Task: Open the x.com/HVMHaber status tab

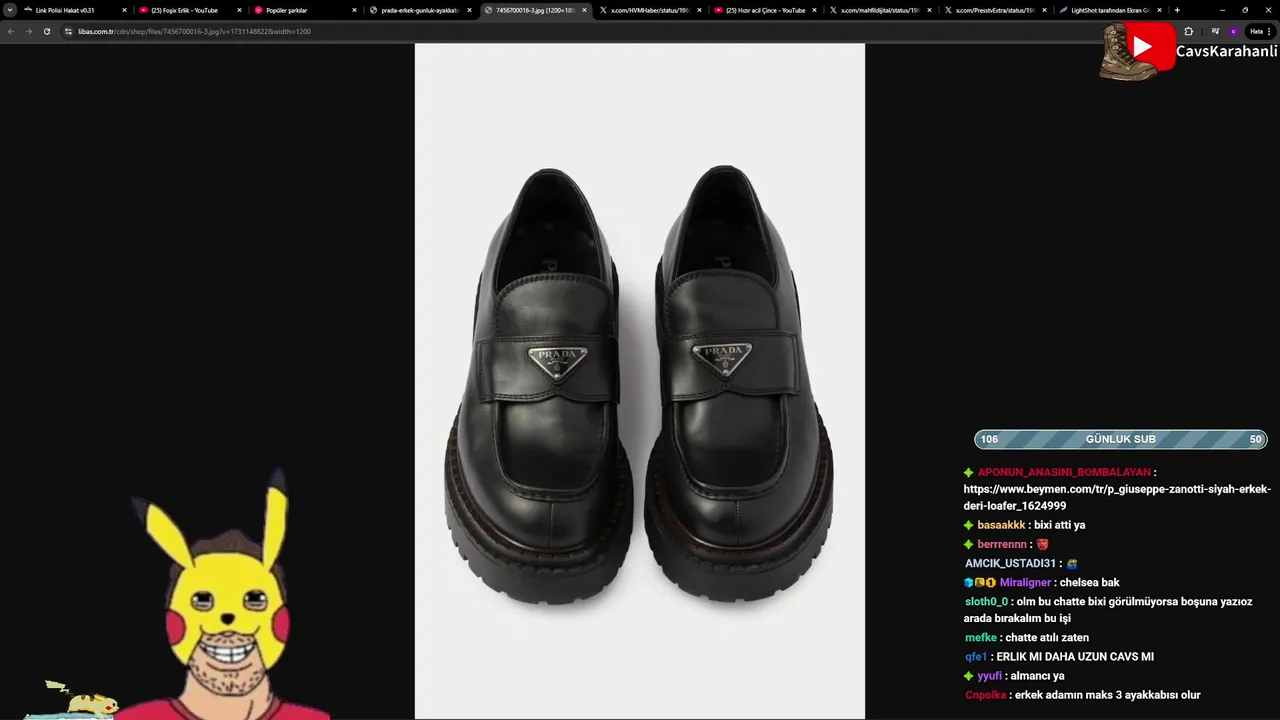Action: (x=649, y=10)
